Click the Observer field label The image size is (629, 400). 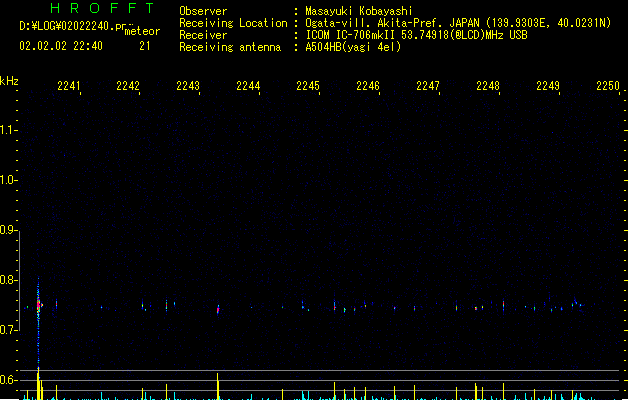tap(203, 11)
